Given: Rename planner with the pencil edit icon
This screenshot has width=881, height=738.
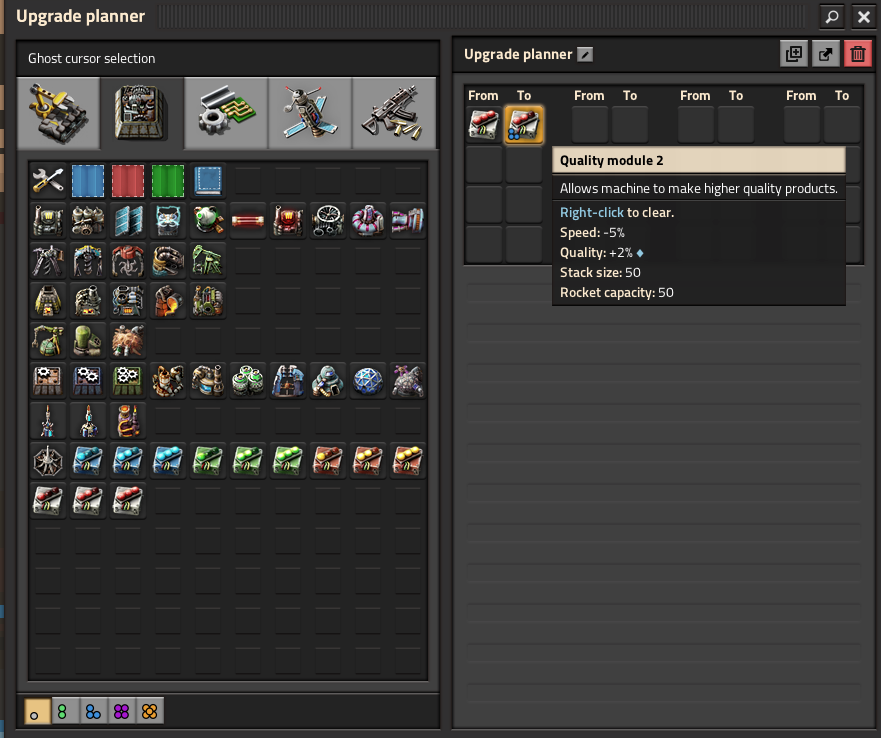Looking at the screenshot, I should pyautogui.click(x=586, y=55).
